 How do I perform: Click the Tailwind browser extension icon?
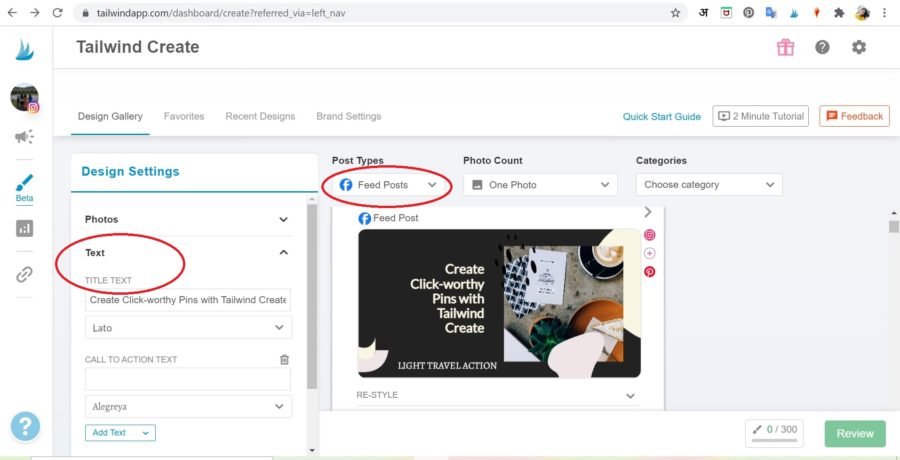point(794,13)
